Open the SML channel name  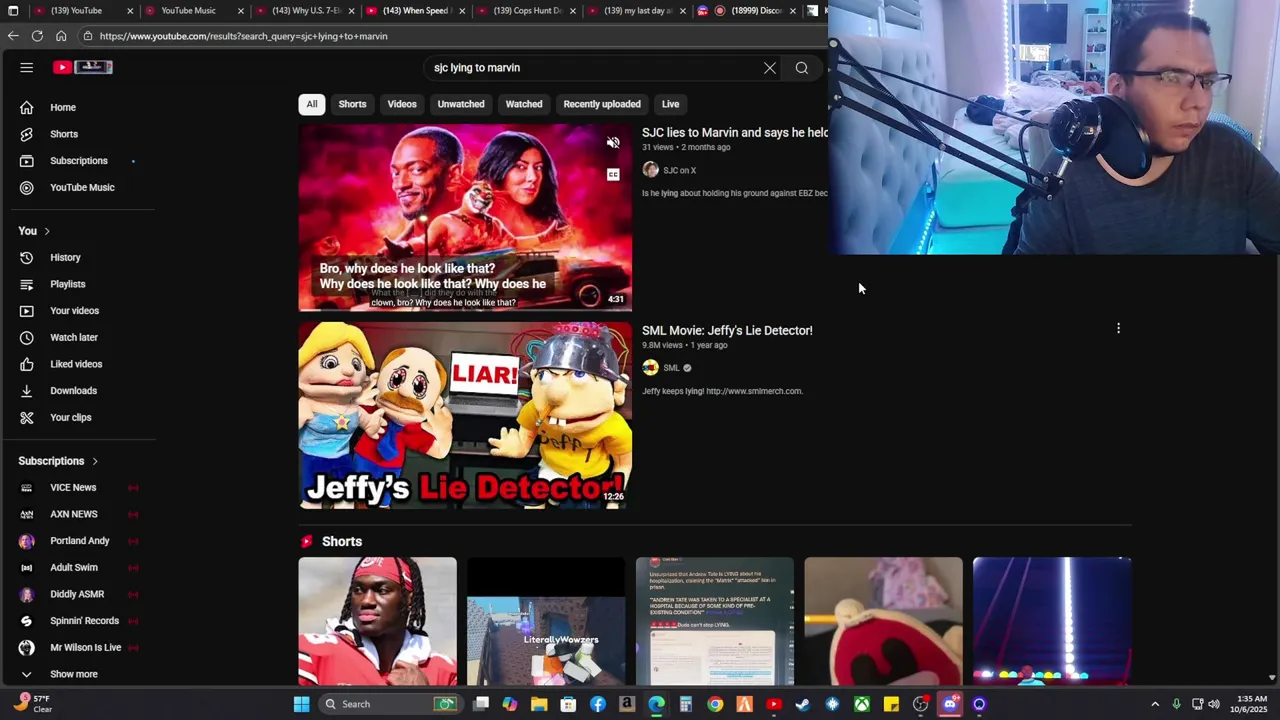(671, 368)
